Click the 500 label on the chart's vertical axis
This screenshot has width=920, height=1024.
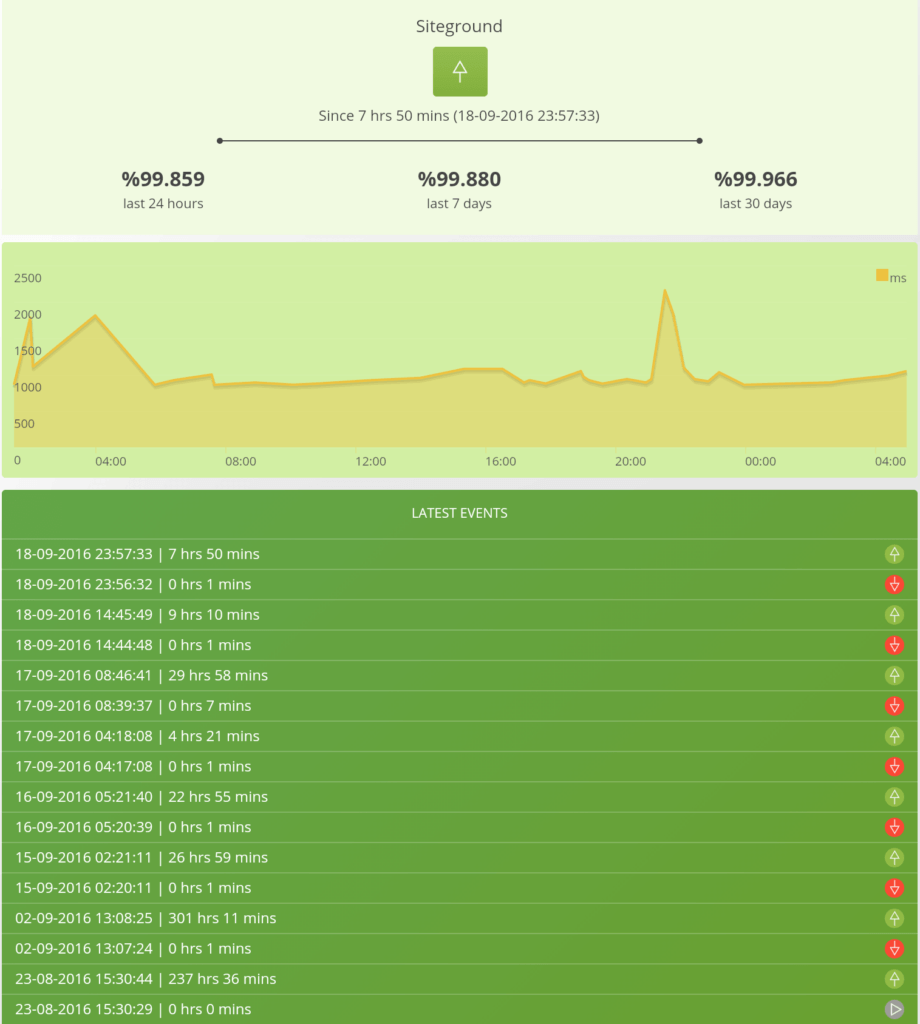tap(24, 424)
